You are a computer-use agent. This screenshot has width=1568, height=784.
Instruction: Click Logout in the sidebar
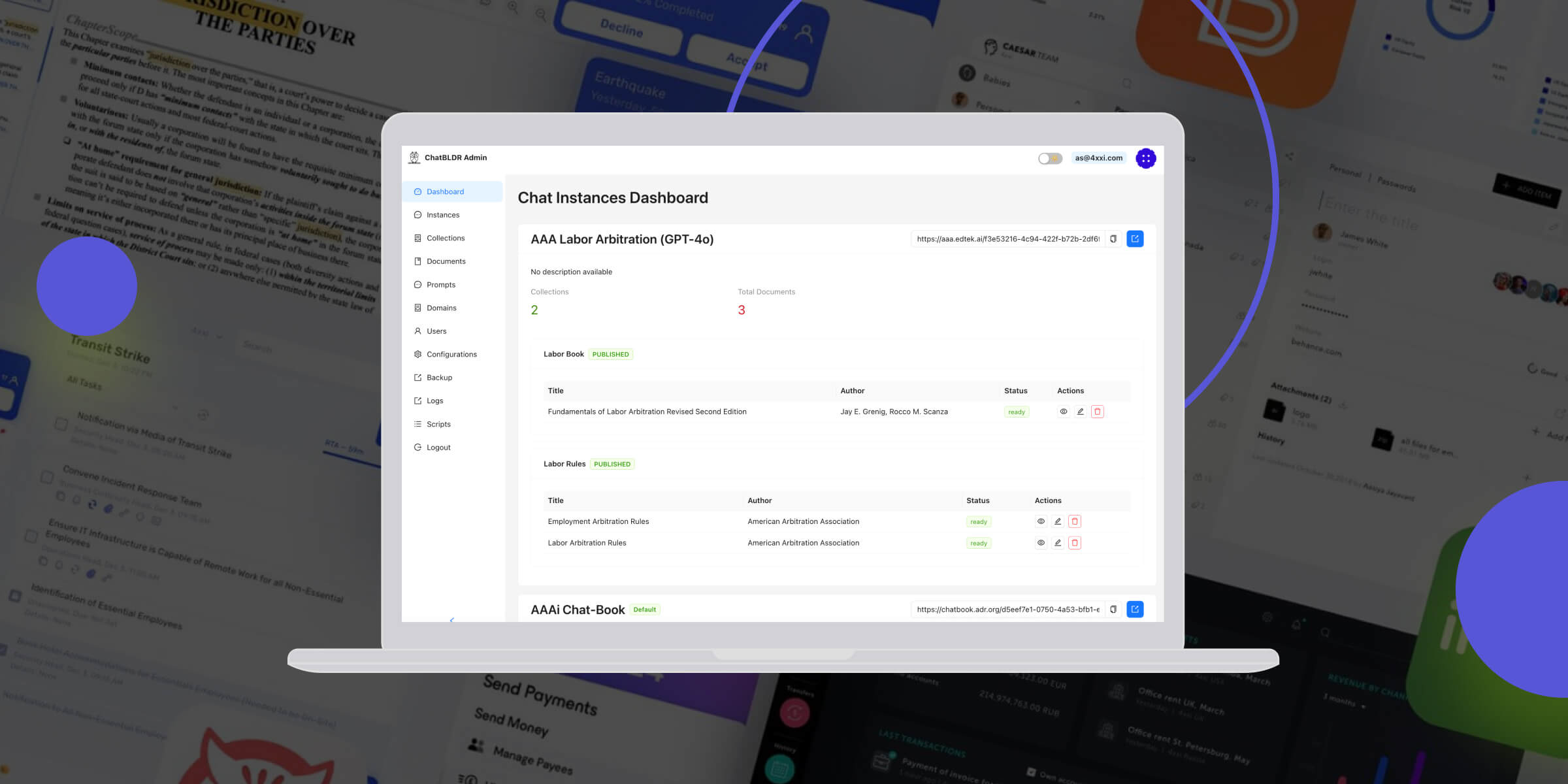point(452,448)
